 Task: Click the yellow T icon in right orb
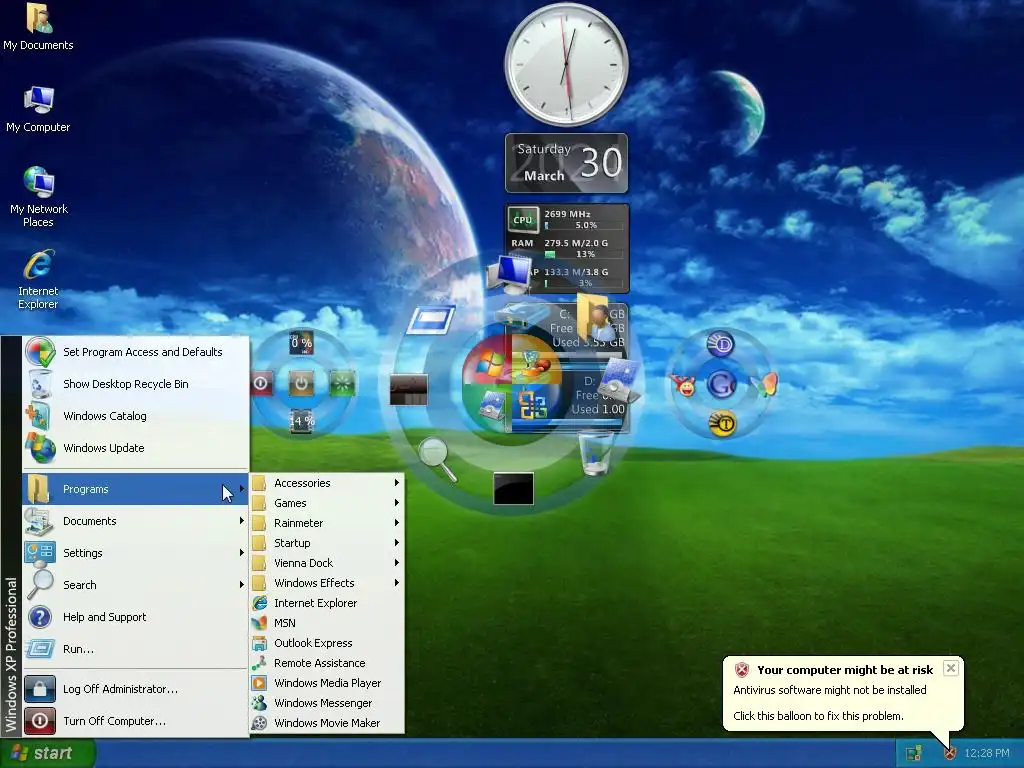[x=722, y=424]
